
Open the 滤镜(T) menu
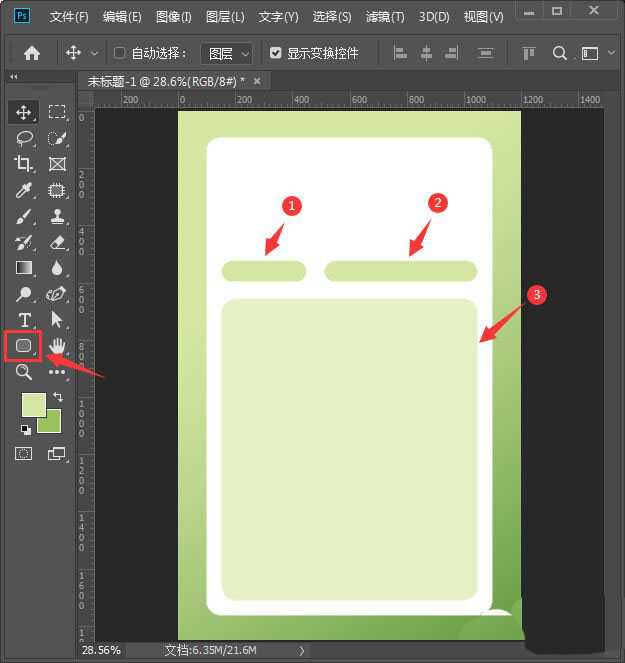pos(385,17)
